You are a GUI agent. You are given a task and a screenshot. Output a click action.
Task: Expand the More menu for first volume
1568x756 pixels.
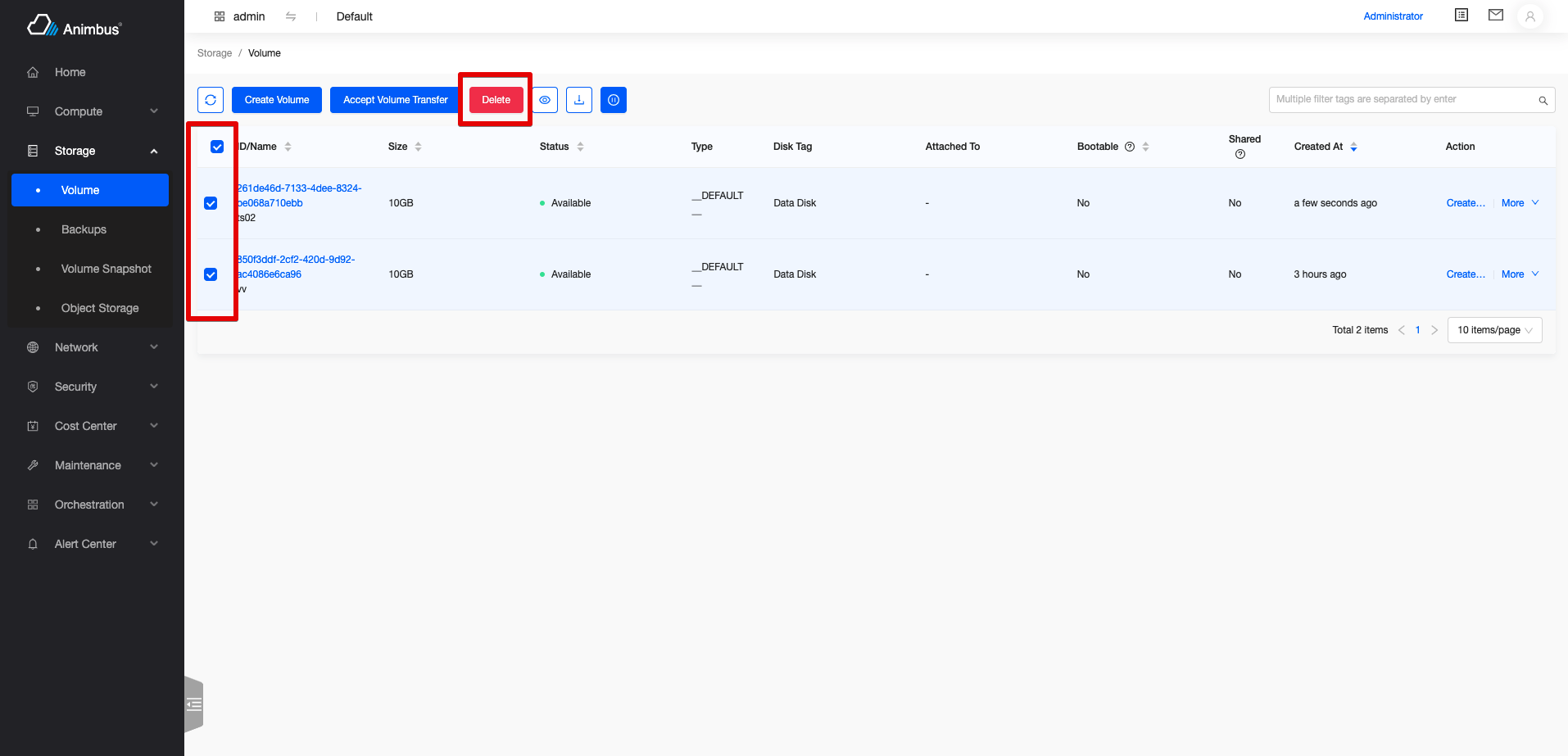tap(1520, 203)
